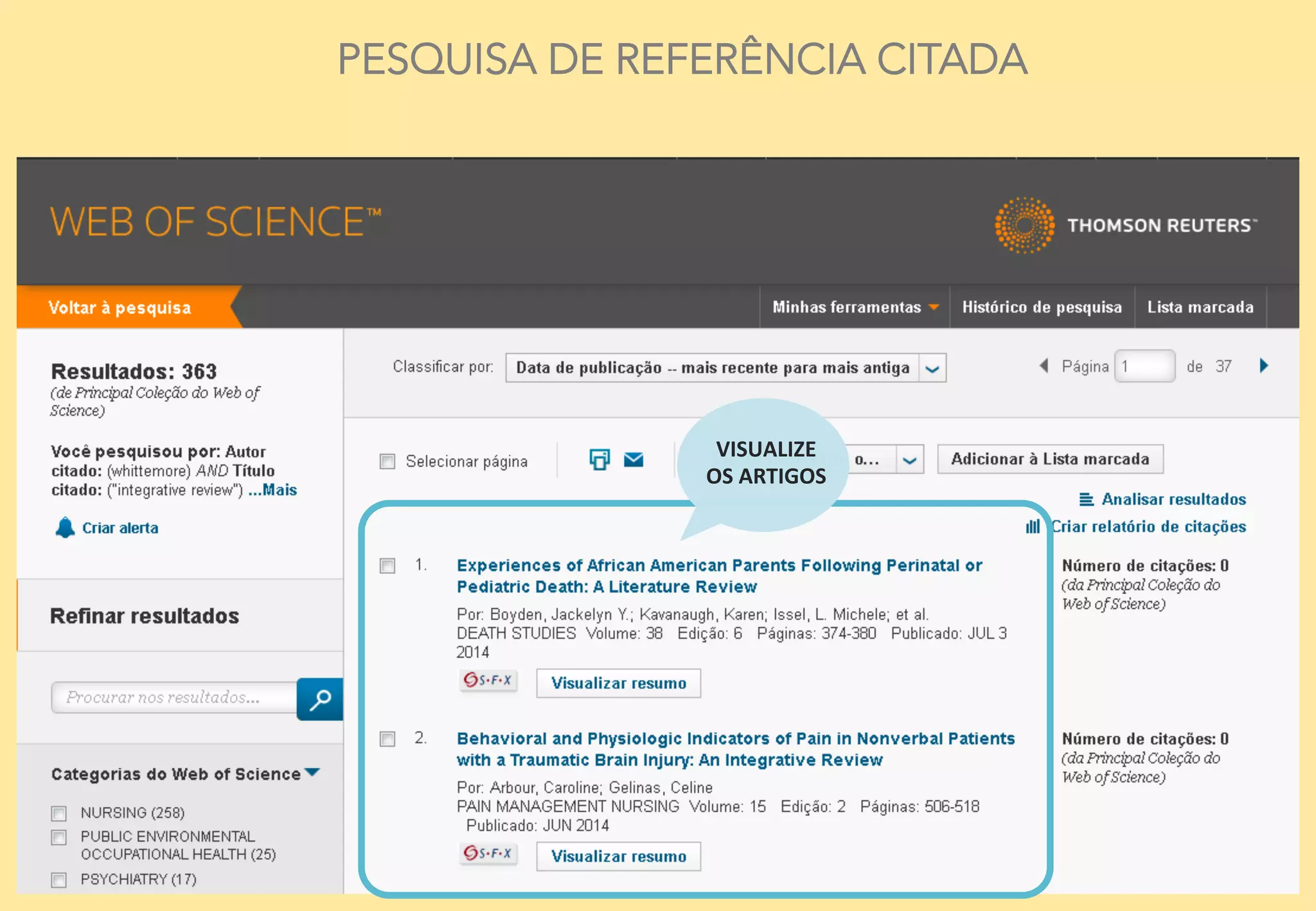Go to previous results page arrow
This screenshot has height=911, width=1316.
(1044, 366)
